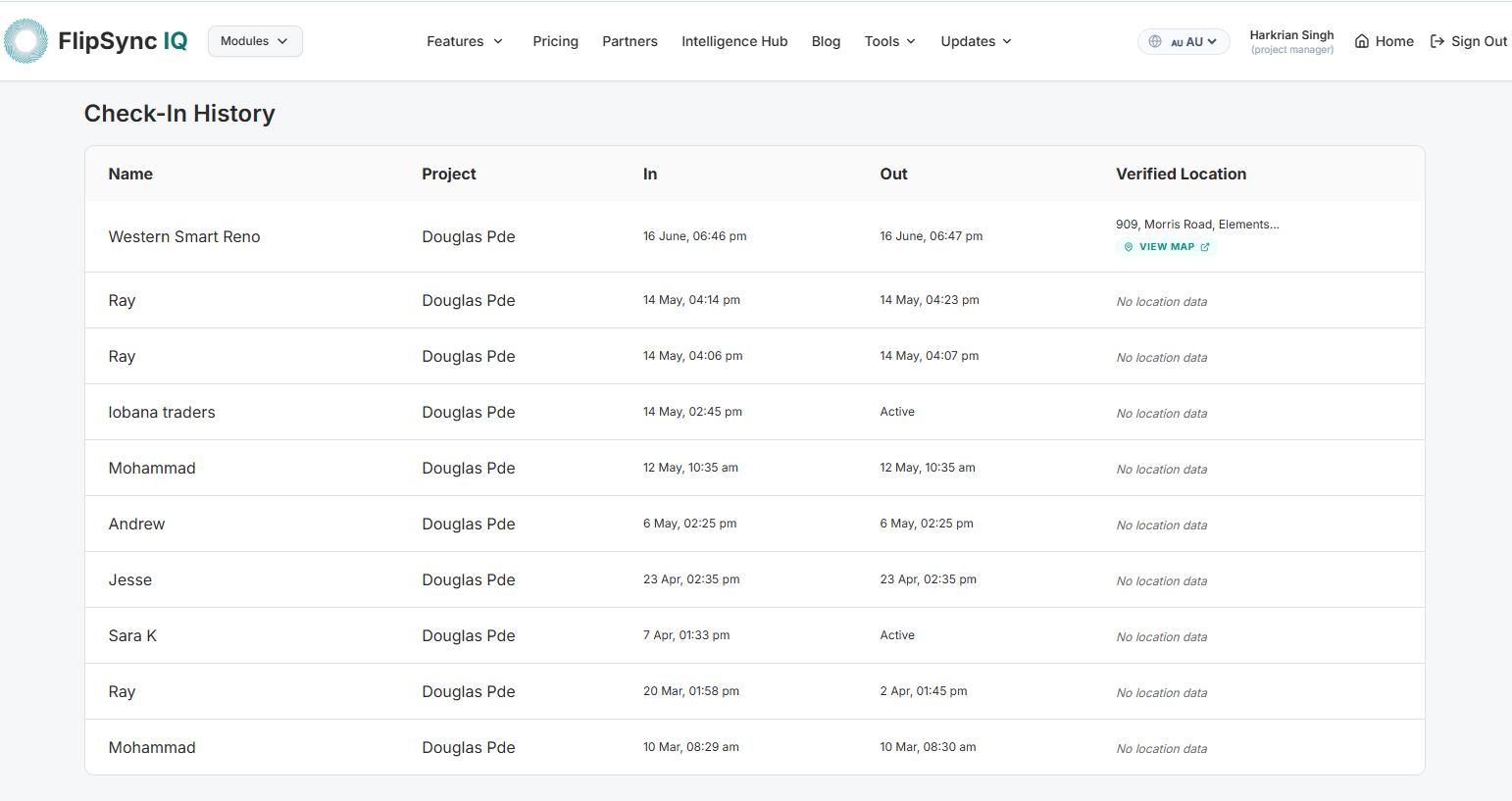1512x801 pixels.
Task: Click the 23 Apr, 02:35 pm check-in time
Action: (x=691, y=579)
